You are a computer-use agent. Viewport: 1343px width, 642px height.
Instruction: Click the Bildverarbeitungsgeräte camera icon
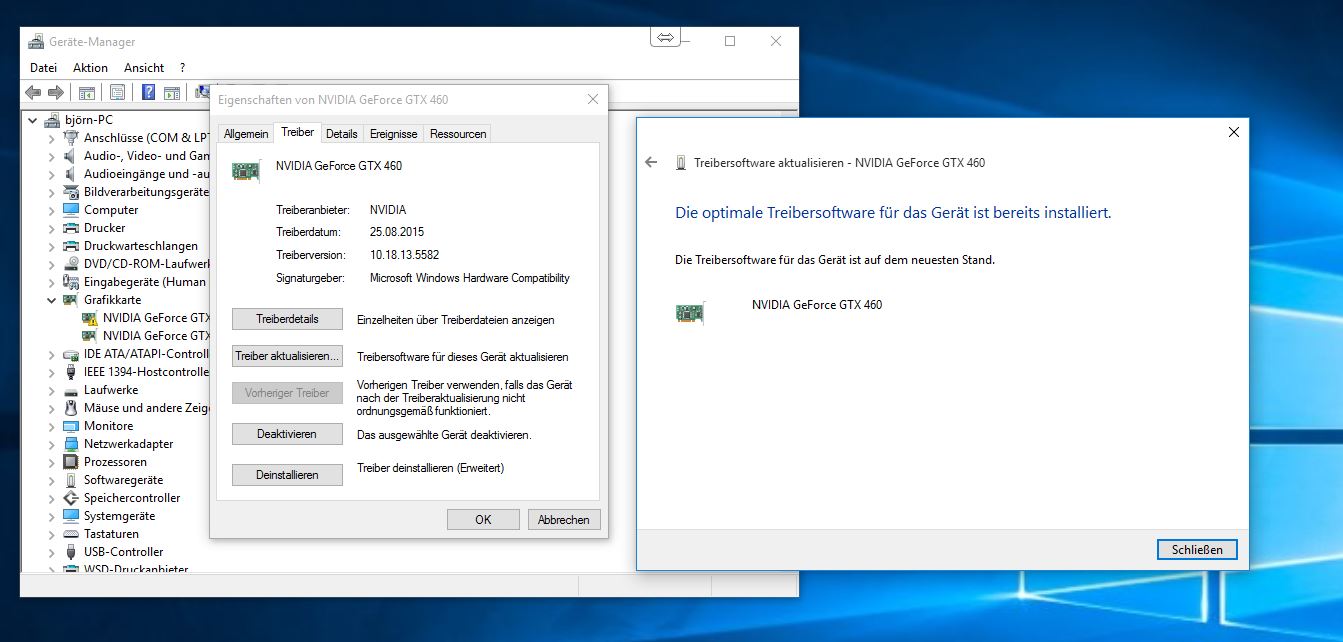71,192
